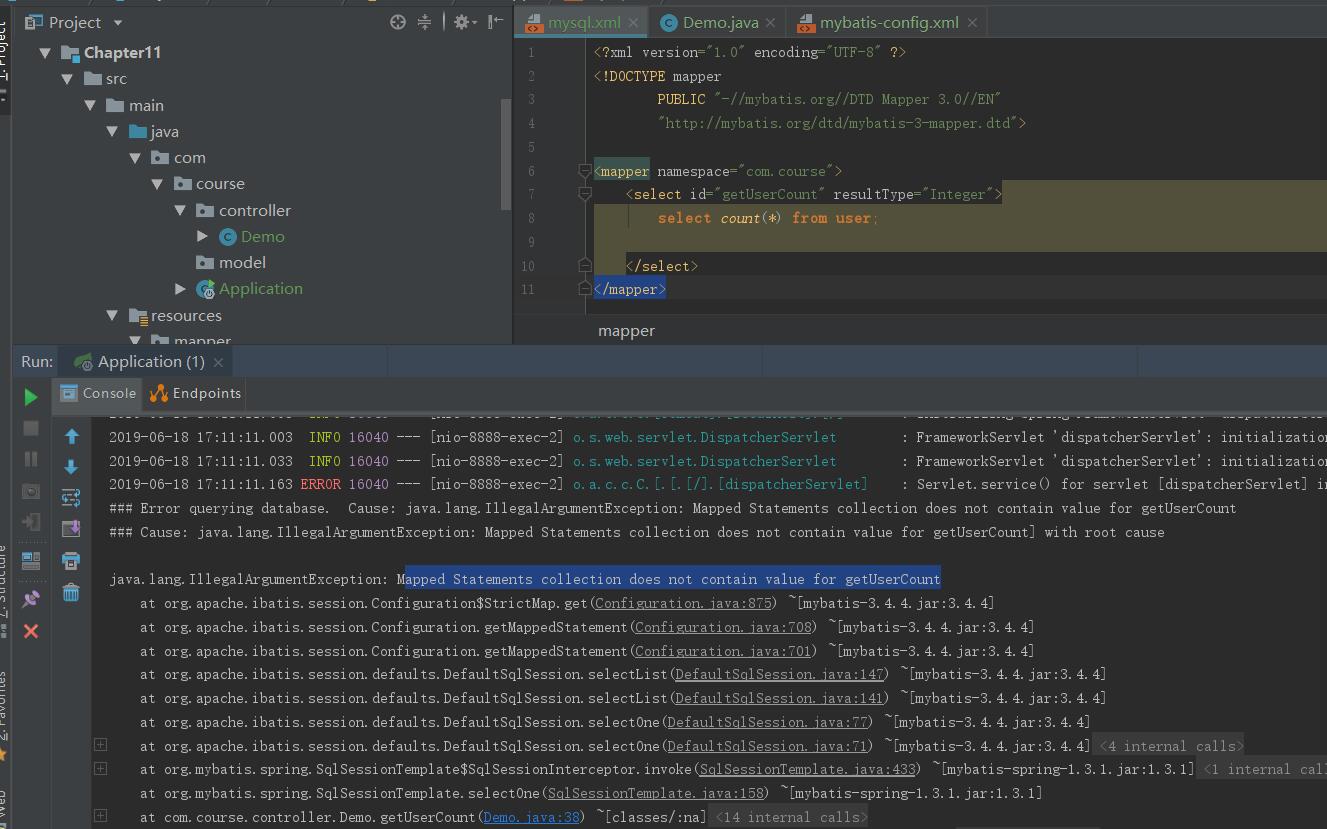
Task: Follow the Demo.java:38 link
Action: click(x=531, y=817)
